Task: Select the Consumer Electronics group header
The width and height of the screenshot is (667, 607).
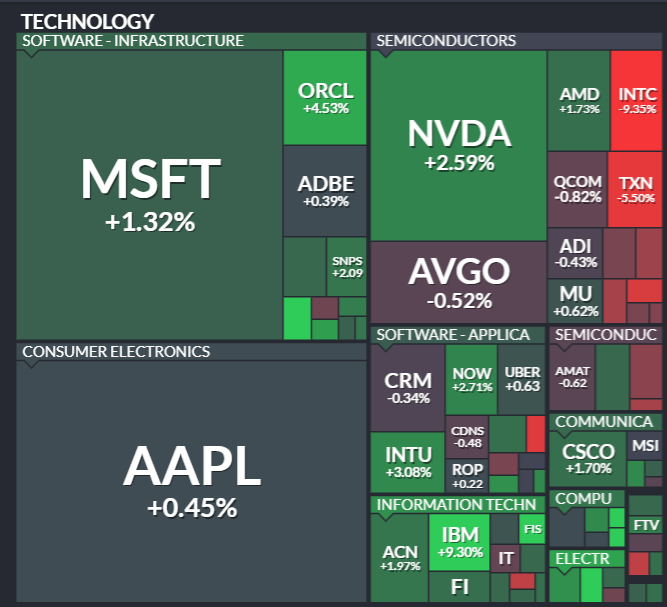Action: point(116,351)
